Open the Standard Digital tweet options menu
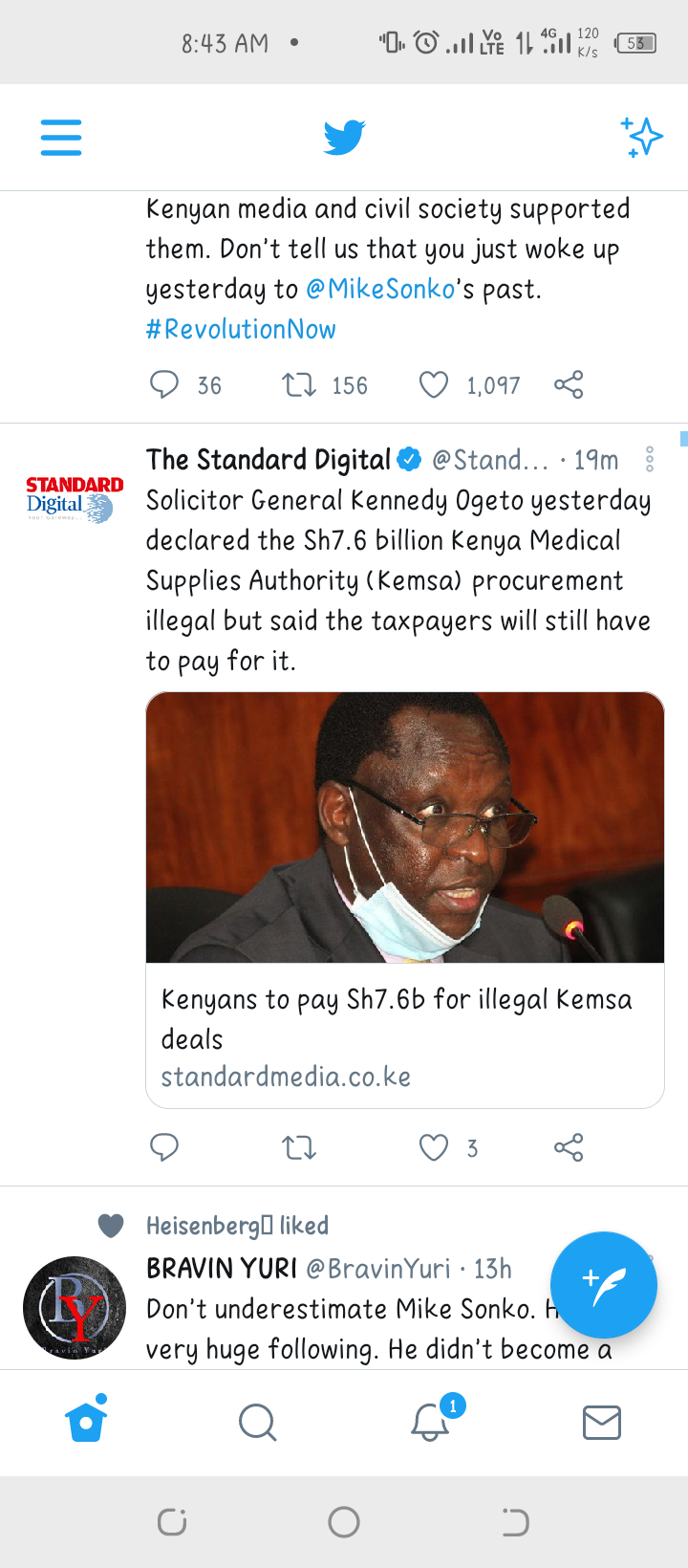Viewport: 688px width, 1568px height. pyautogui.click(x=650, y=459)
